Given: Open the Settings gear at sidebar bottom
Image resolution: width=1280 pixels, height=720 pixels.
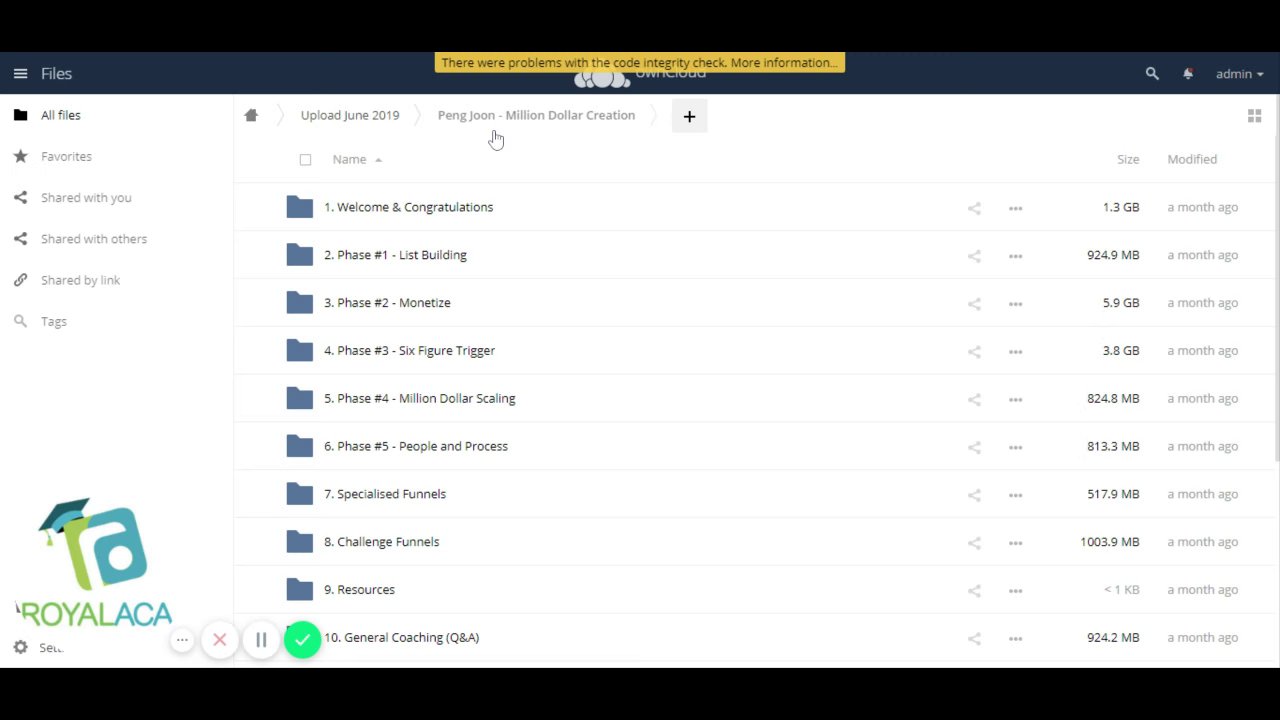Looking at the screenshot, I should coord(20,648).
